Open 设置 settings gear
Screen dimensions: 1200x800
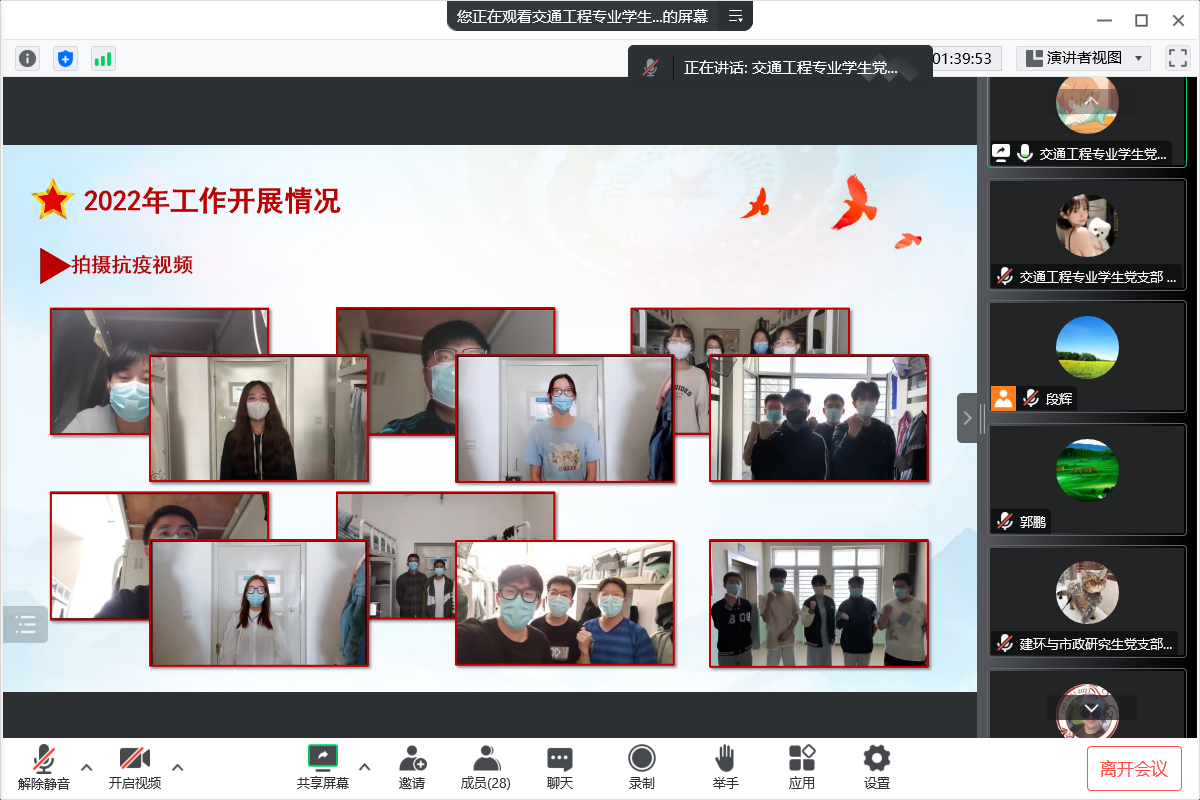pyautogui.click(x=877, y=767)
